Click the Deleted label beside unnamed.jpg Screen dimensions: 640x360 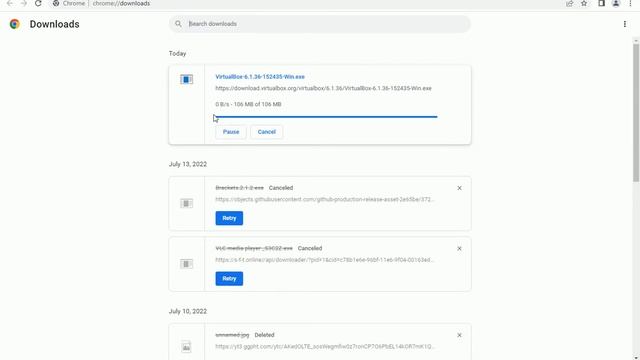coord(264,335)
